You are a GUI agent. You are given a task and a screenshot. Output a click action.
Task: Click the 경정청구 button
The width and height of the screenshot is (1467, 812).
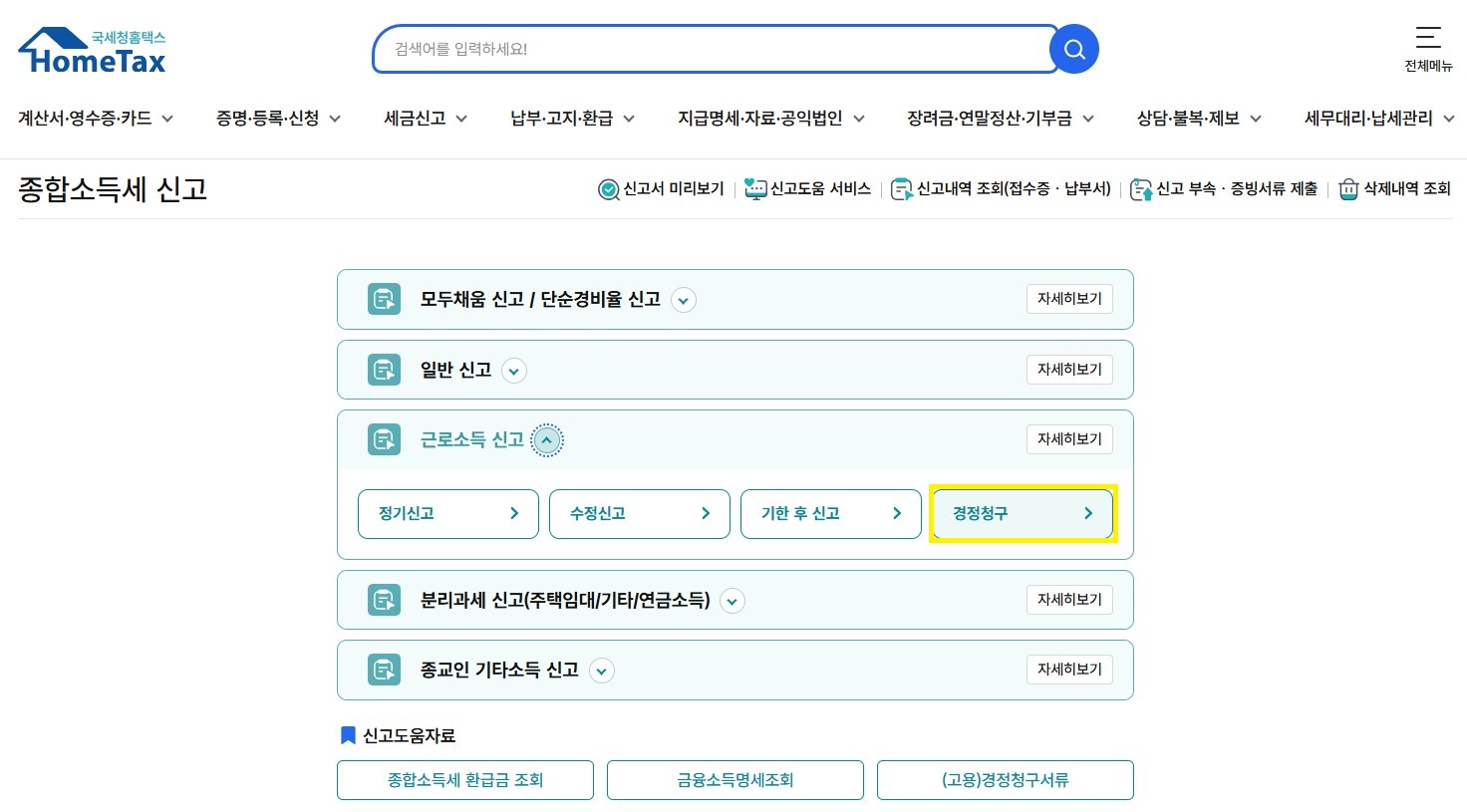coord(1022,513)
